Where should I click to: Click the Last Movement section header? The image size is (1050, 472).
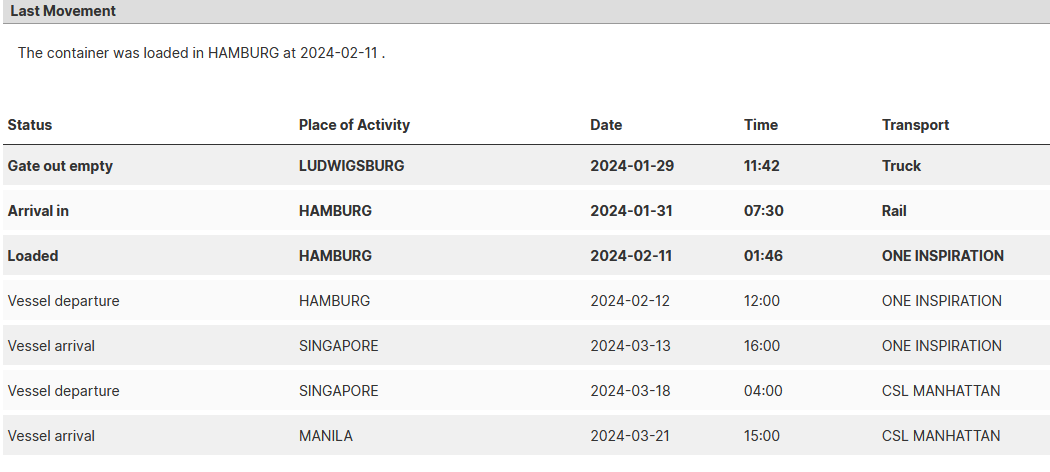(63, 11)
